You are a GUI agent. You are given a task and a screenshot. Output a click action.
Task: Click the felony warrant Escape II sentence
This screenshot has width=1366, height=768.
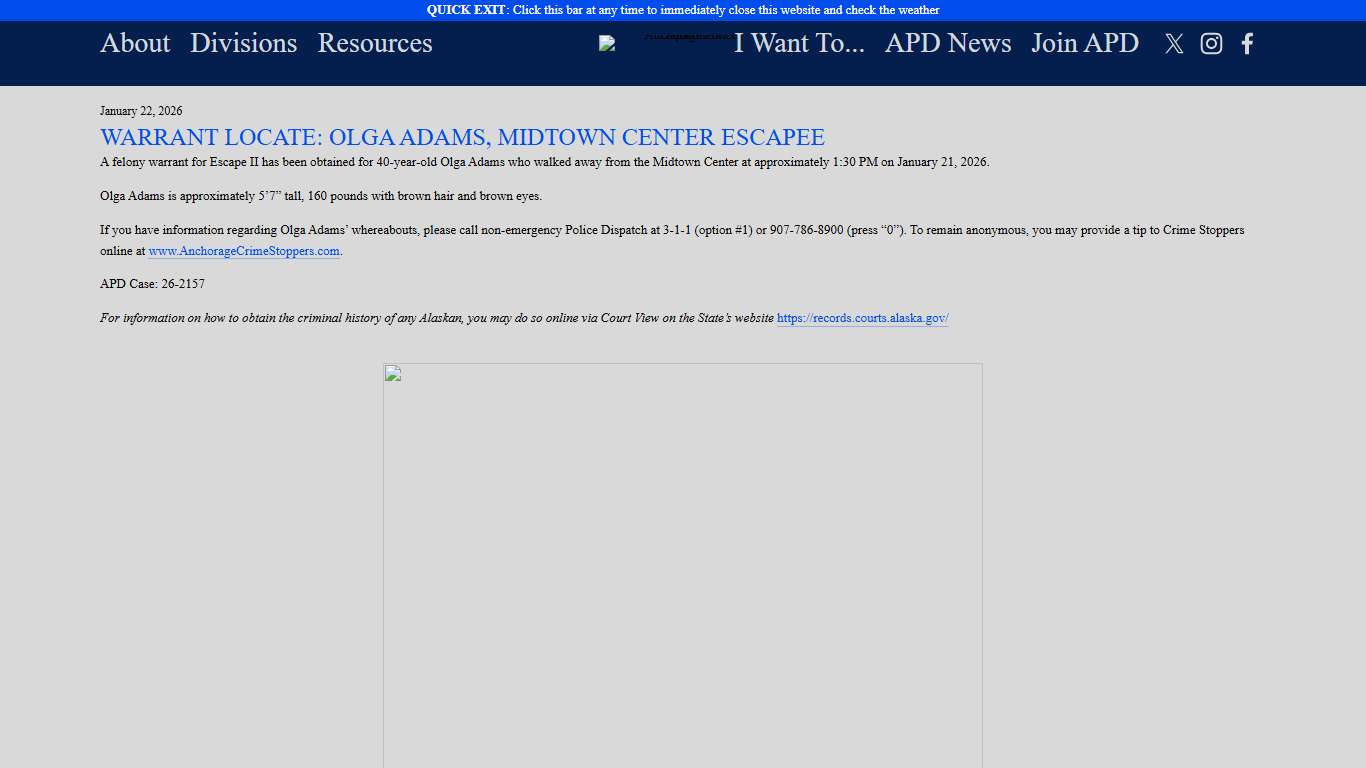544,162
